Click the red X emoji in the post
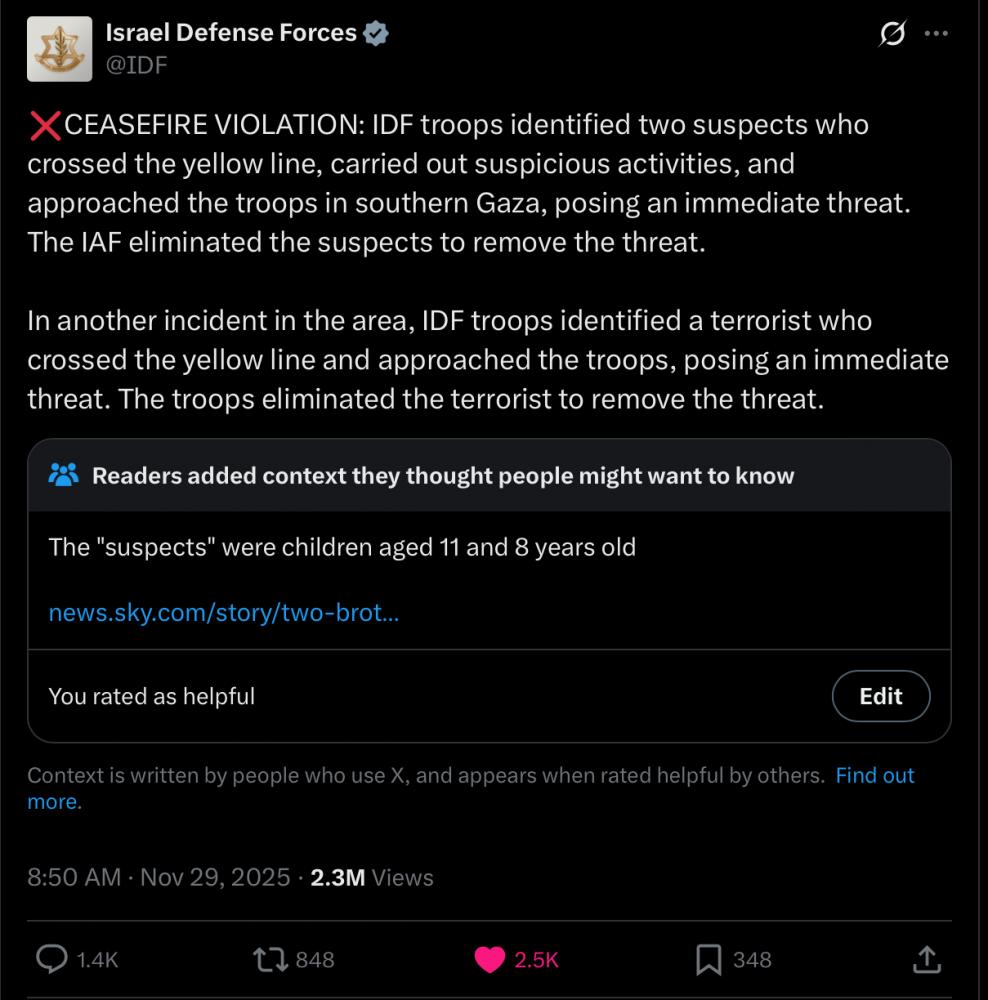Screen dimensions: 988x1000 pos(45,126)
